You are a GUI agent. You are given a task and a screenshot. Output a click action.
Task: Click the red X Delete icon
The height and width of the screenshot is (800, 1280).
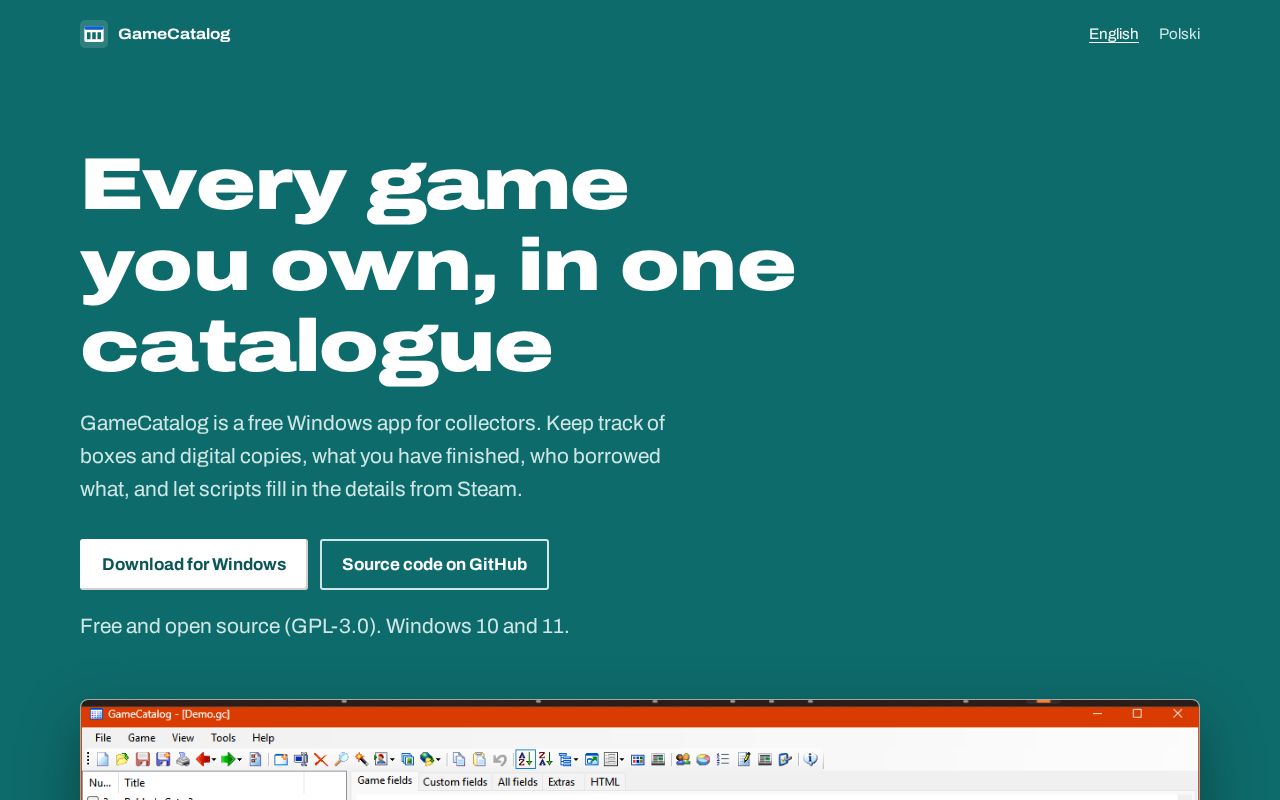coord(321,760)
